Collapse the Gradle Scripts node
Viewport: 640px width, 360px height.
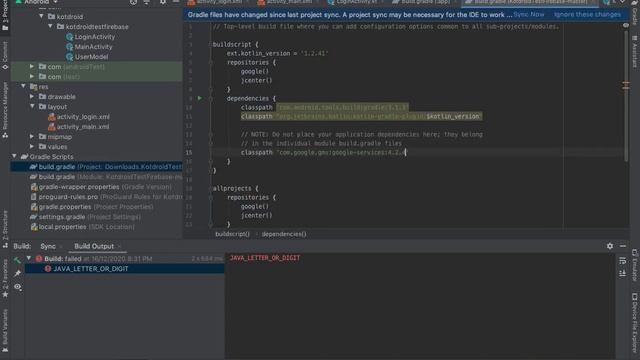15,157
